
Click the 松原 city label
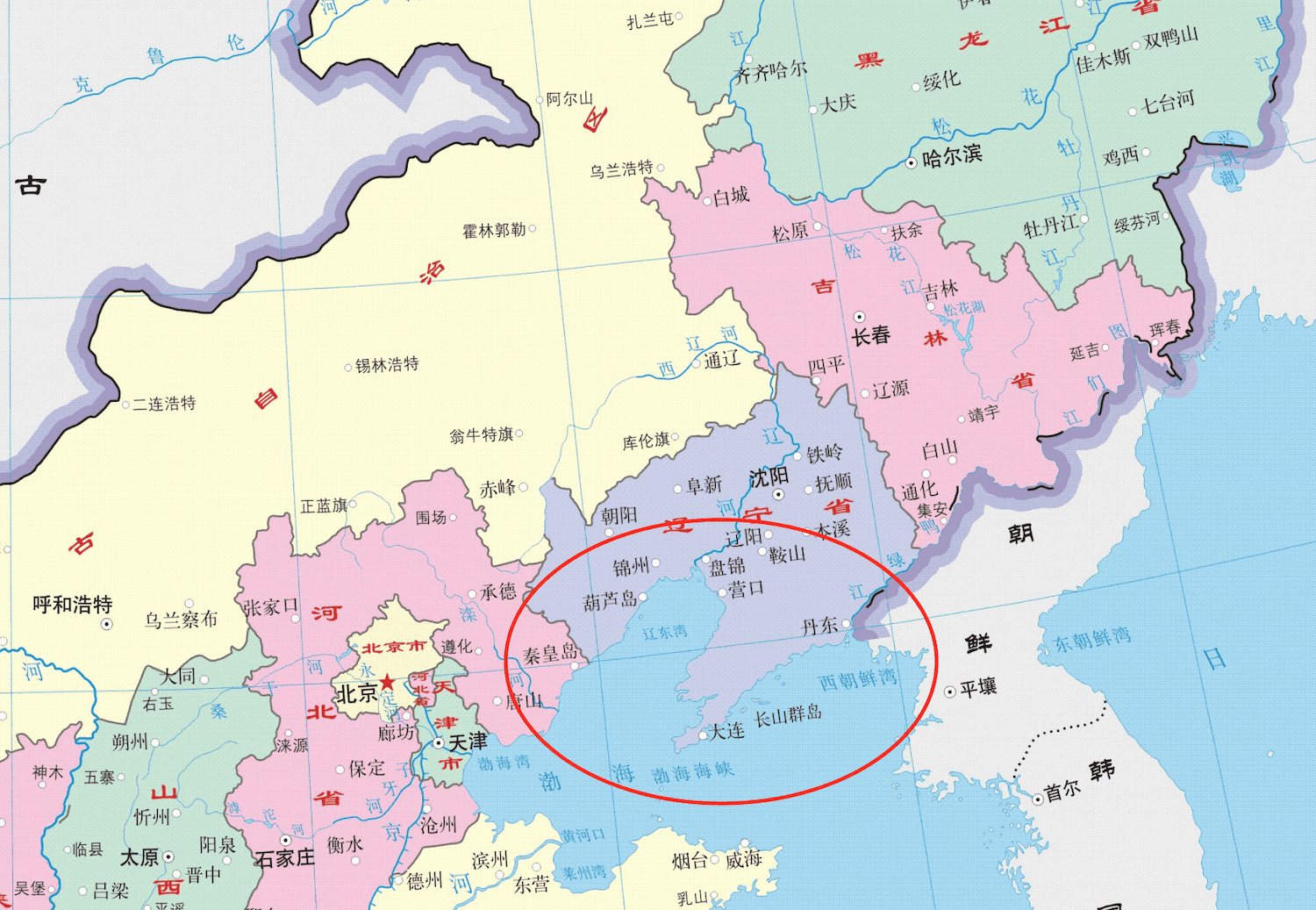point(790,232)
